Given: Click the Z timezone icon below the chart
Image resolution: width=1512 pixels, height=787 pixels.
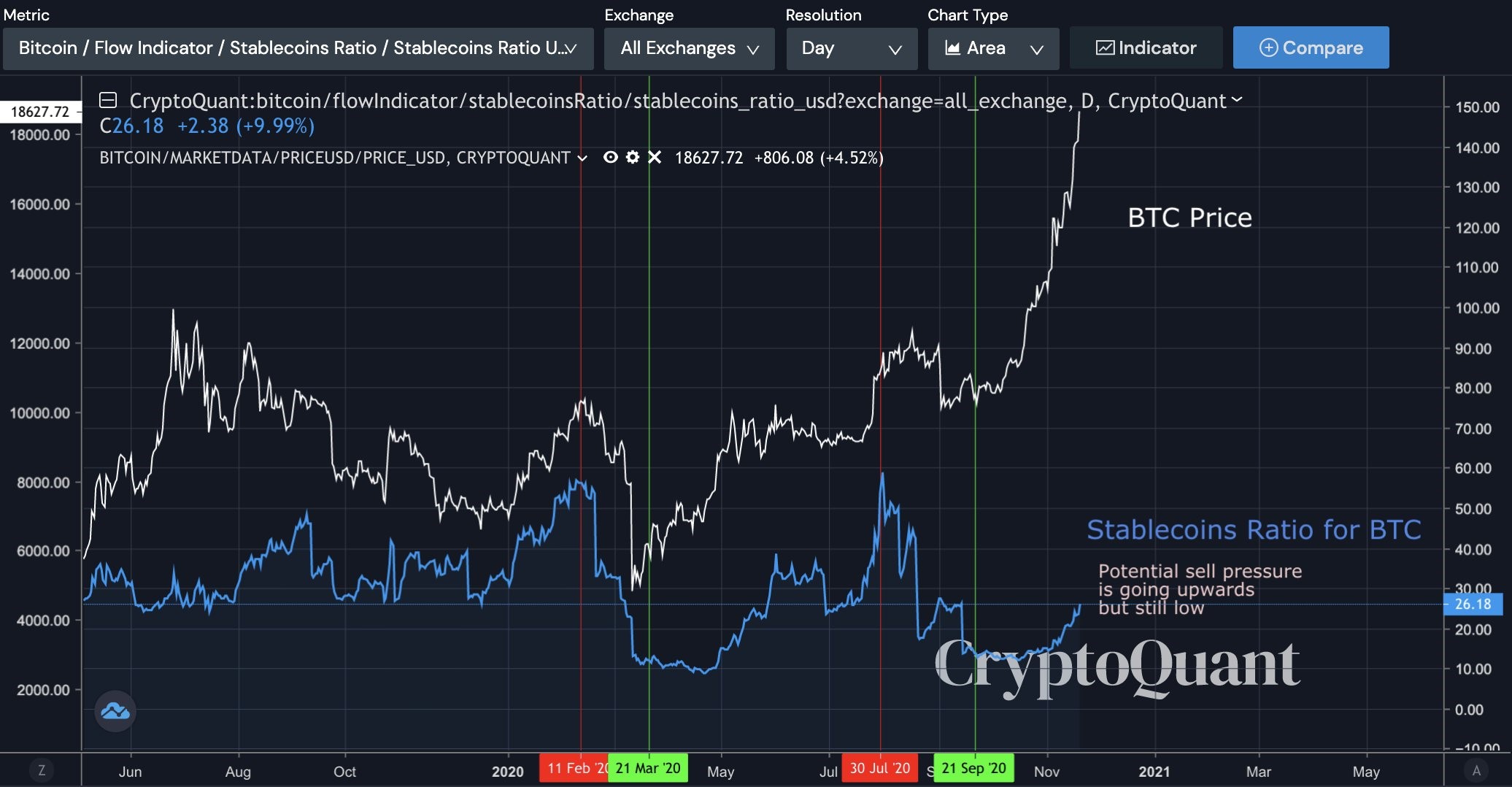Looking at the screenshot, I should (x=42, y=769).
